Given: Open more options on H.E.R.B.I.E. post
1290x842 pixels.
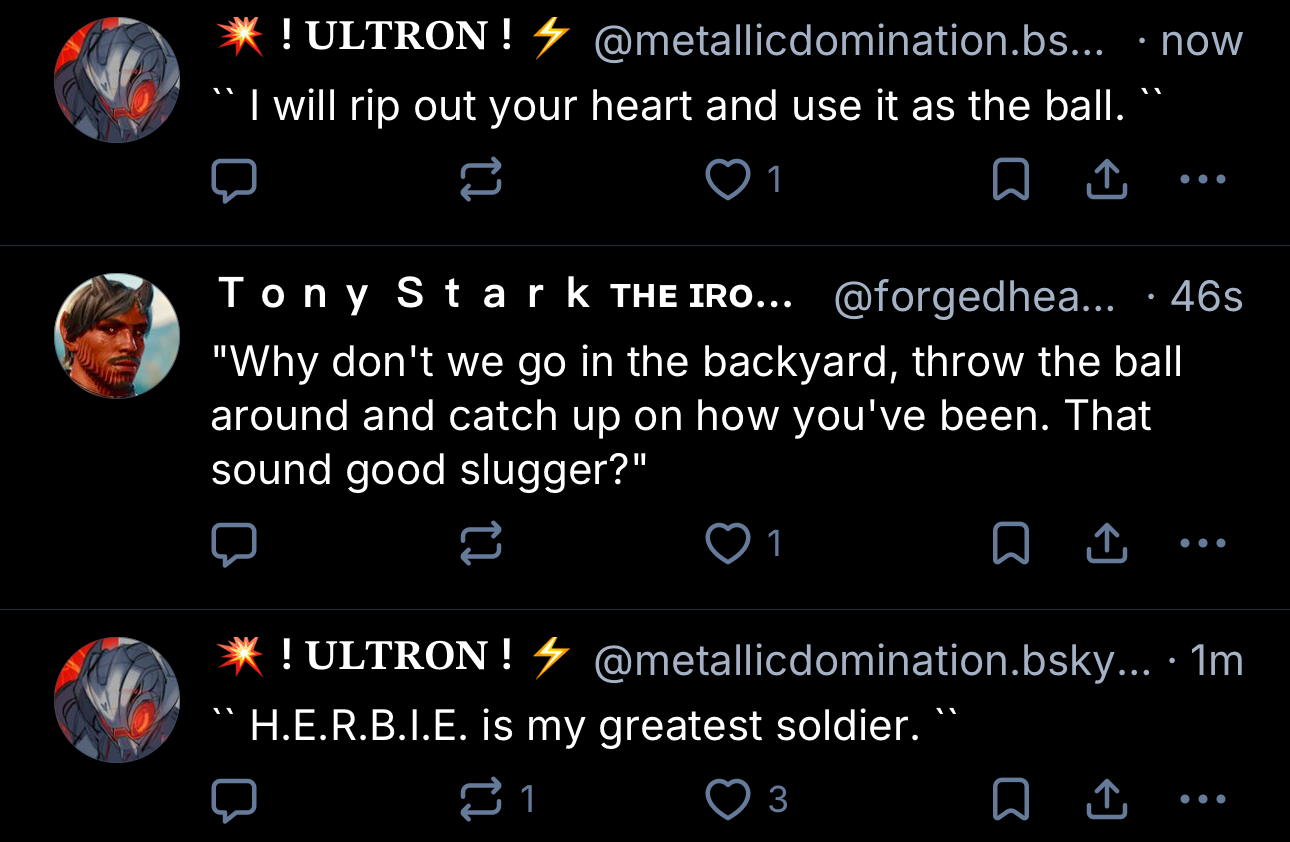Looking at the screenshot, I should point(1202,799).
